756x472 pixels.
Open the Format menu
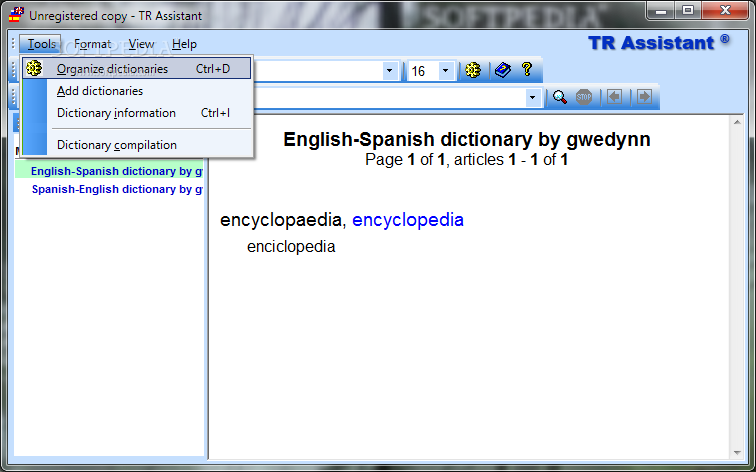pos(93,44)
